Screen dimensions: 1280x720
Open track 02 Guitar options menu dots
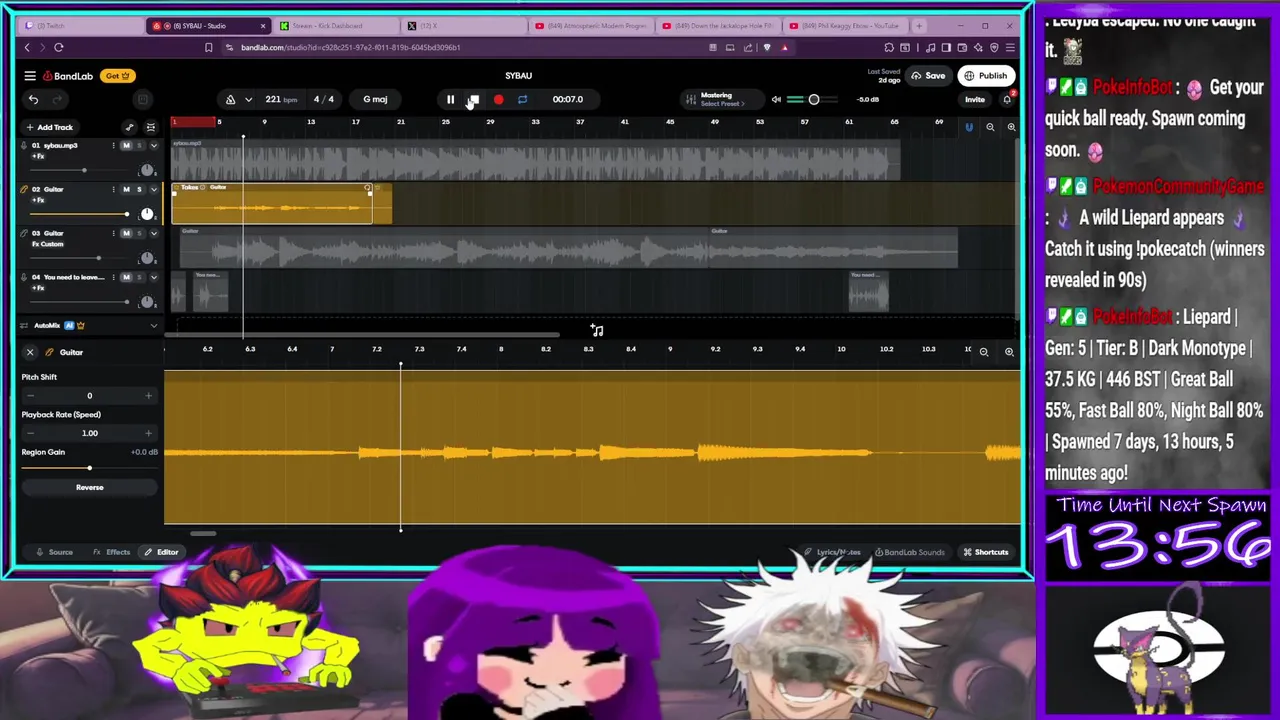click(113, 189)
